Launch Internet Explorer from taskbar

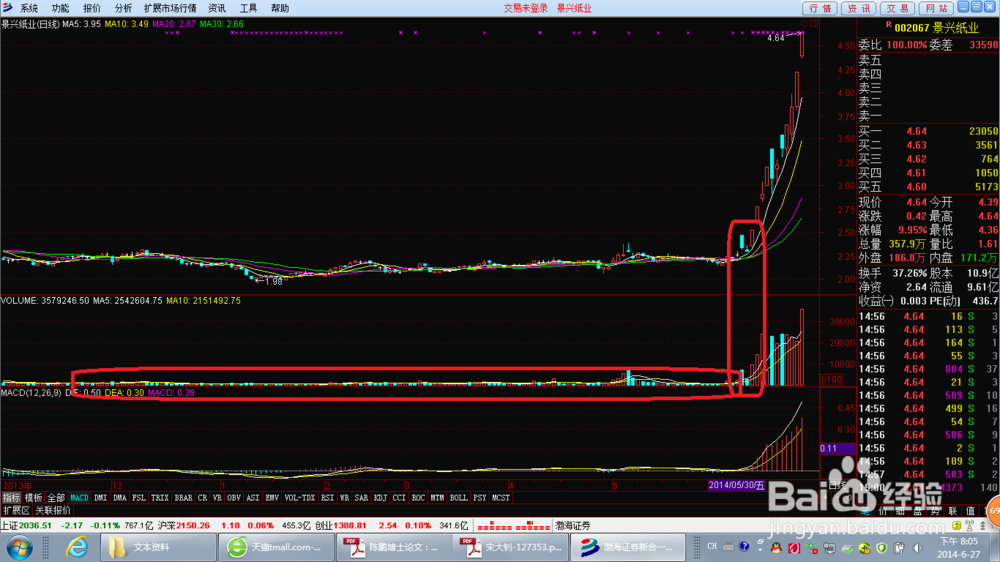[x=77, y=547]
